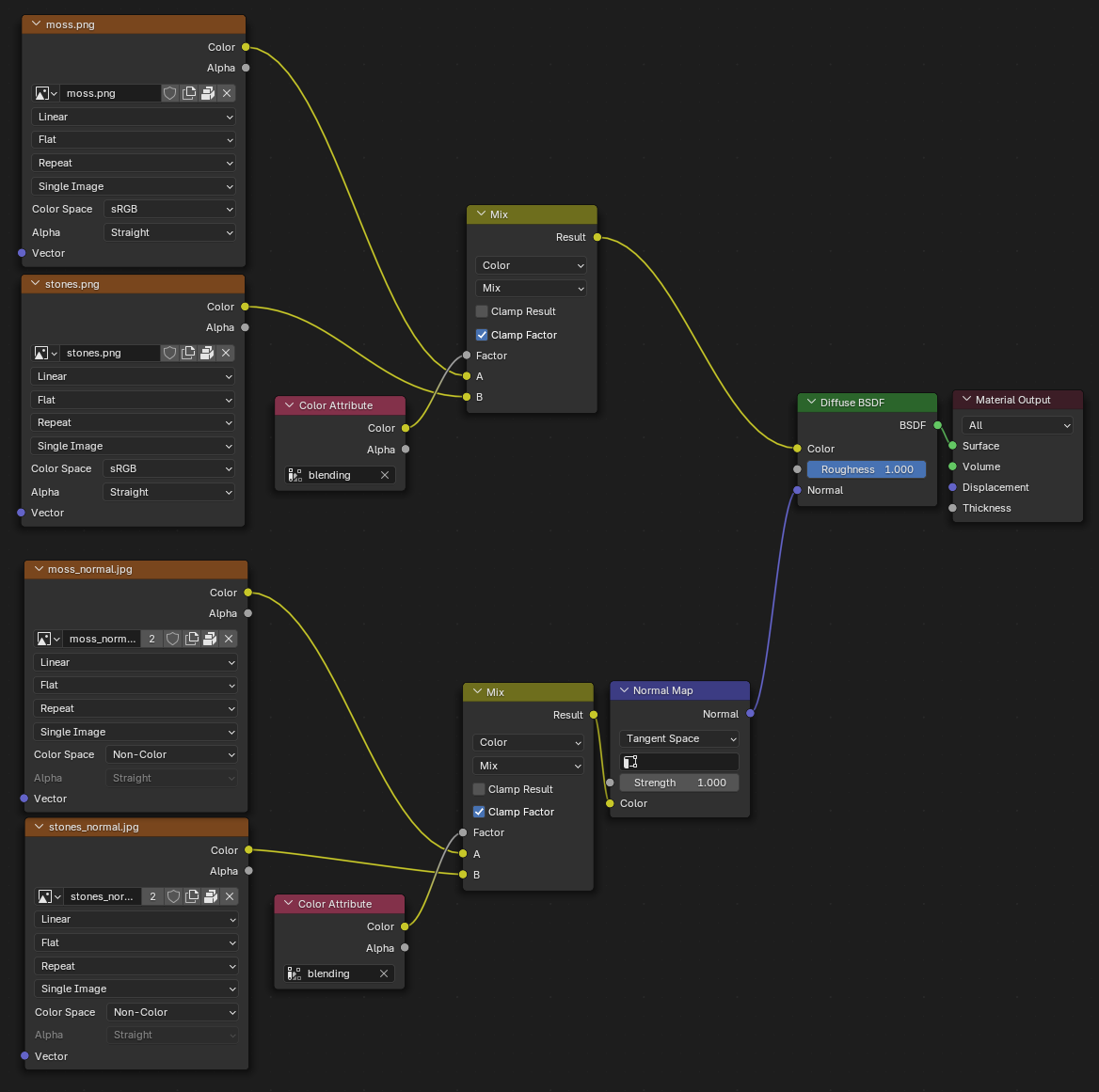Open sRGB color space dropdown on moss.png
Viewport: 1099px width, 1092px height.
pyautogui.click(x=169, y=209)
